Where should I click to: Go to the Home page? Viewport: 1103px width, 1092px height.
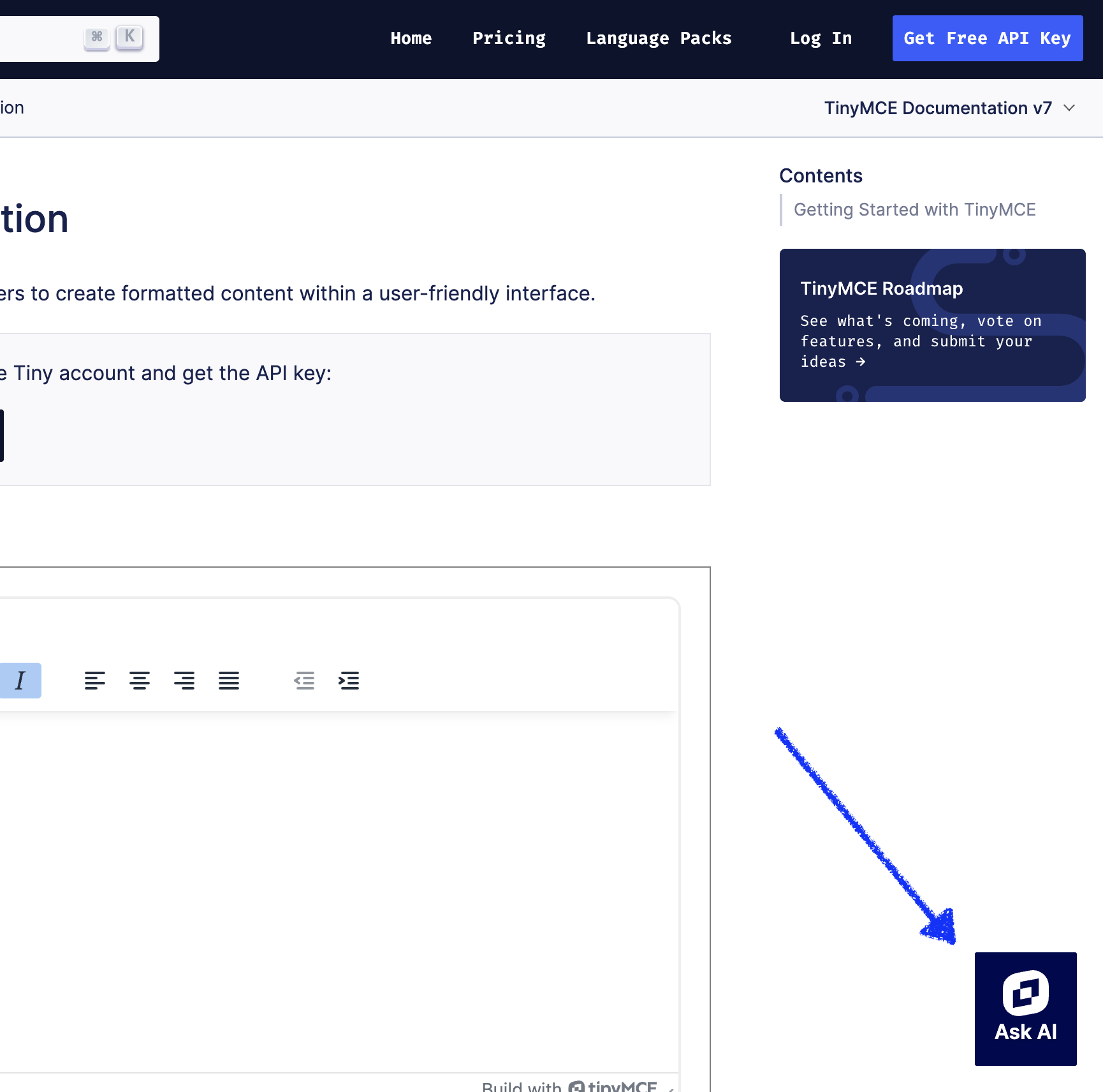(x=411, y=38)
